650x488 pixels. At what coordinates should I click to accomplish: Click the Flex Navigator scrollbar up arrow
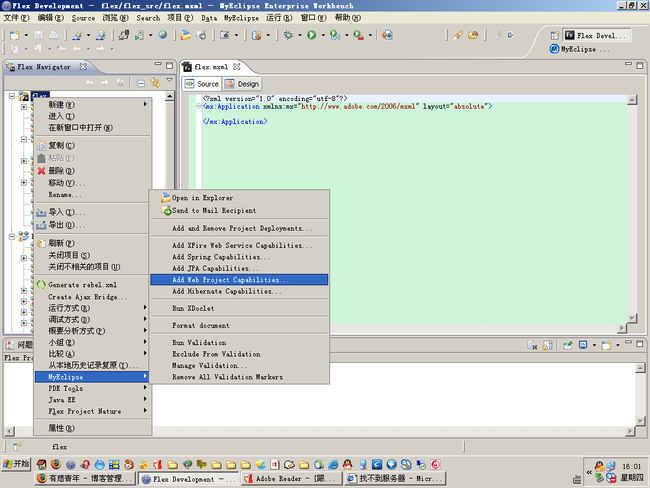(x=169, y=96)
